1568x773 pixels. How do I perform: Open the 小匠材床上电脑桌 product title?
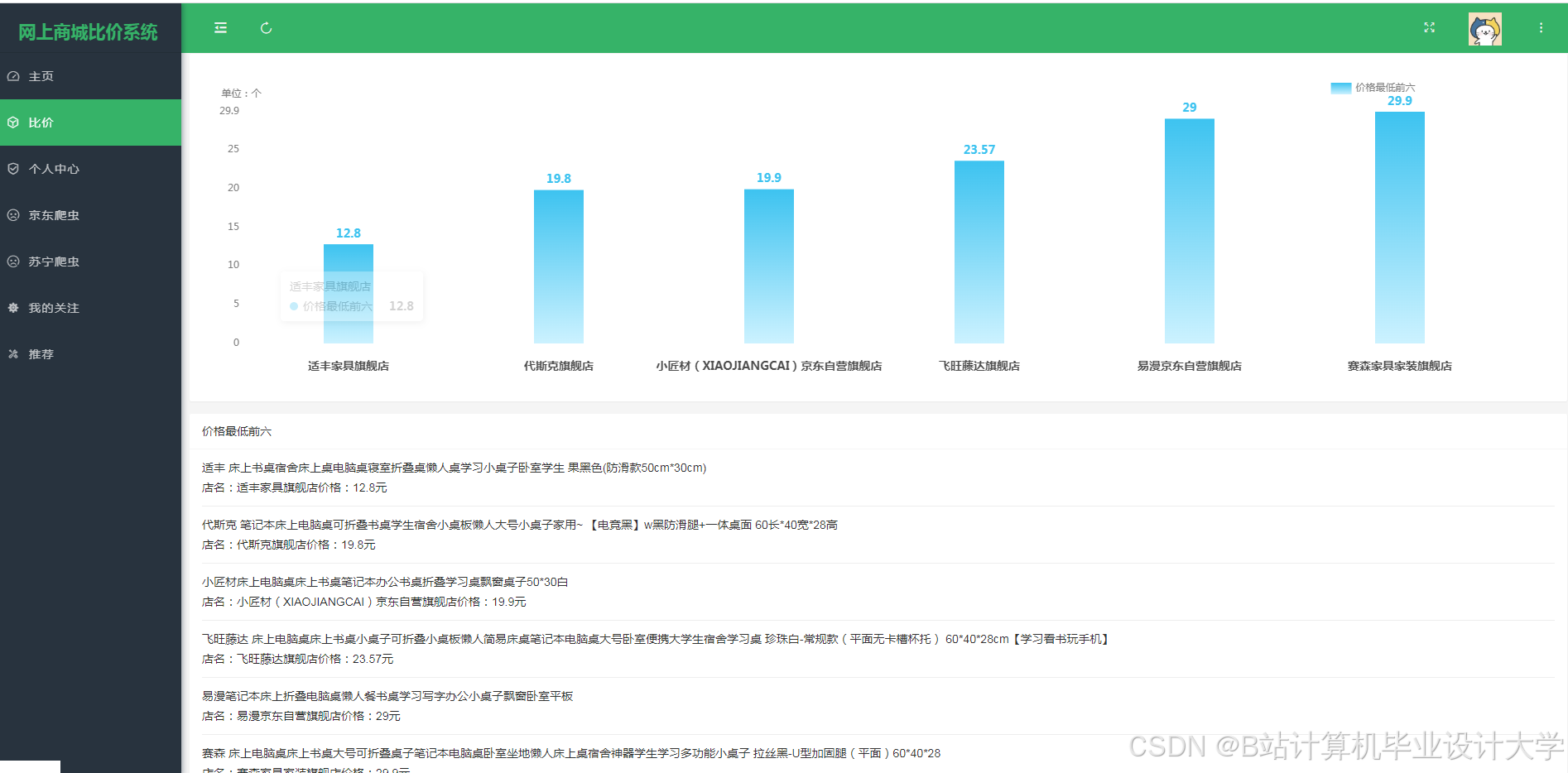click(385, 582)
